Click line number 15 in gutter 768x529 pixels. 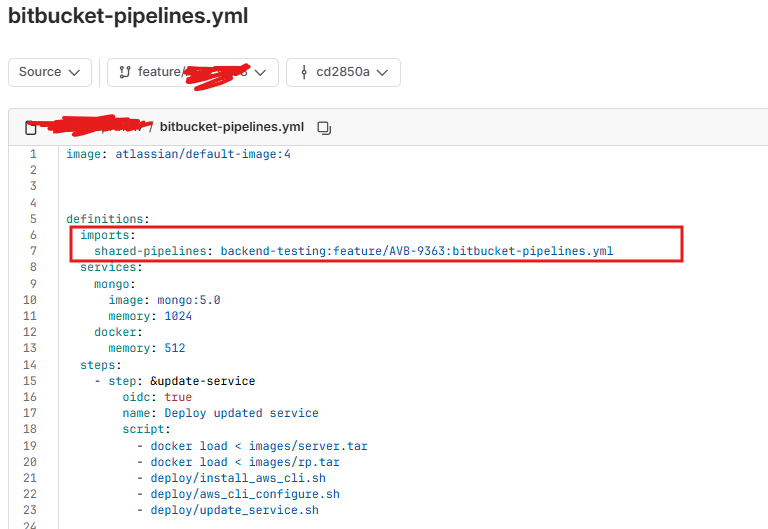[x=30, y=381]
